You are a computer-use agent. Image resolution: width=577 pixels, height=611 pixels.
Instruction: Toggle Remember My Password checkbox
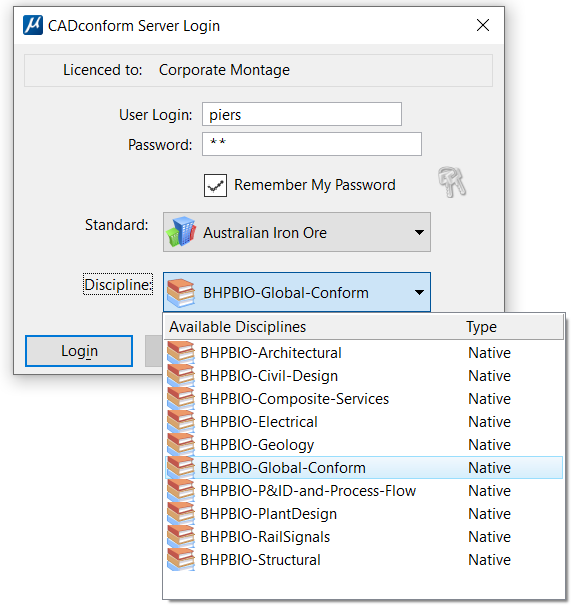pyautogui.click(x=215, y=185)
